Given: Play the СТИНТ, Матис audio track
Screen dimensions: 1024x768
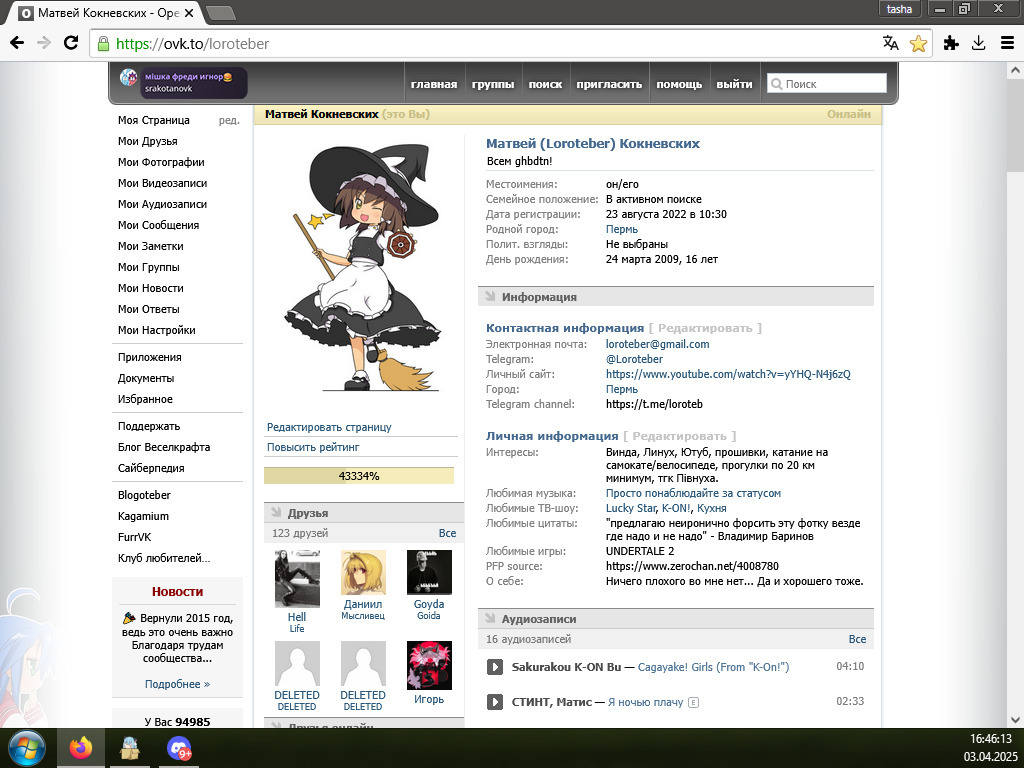Looking at the screenshot, I should point(494,702).
